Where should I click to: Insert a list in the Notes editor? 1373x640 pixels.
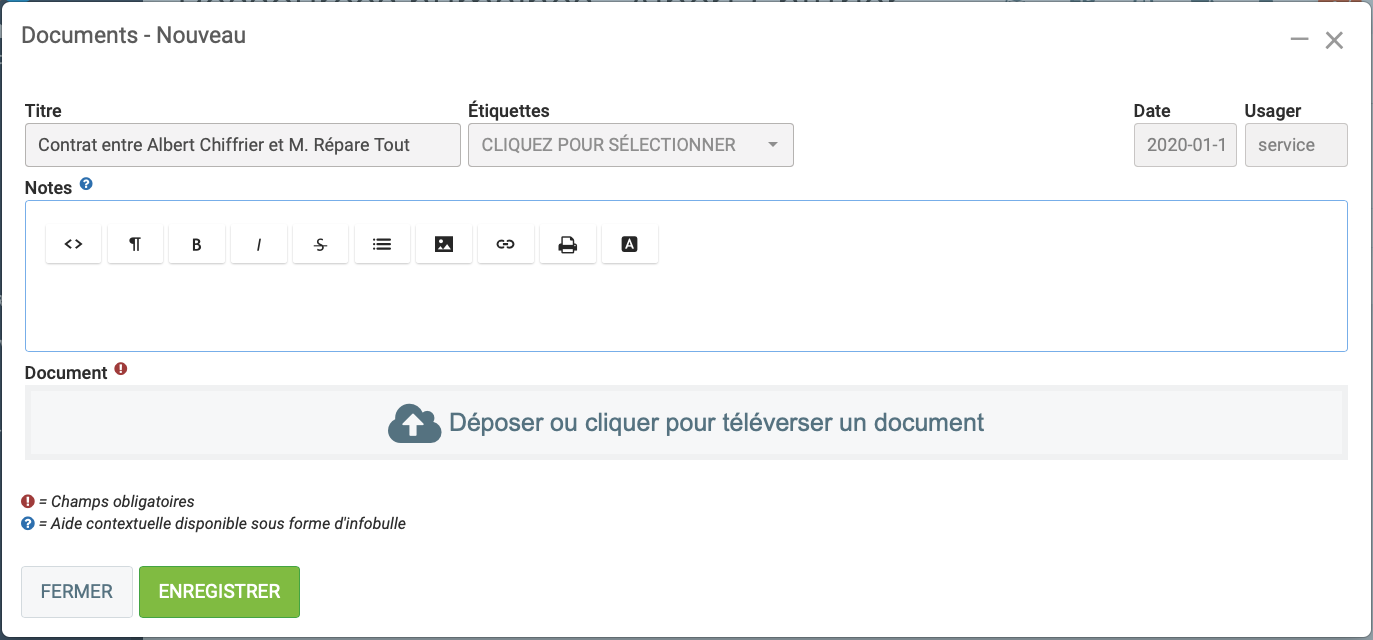[382, 244]
